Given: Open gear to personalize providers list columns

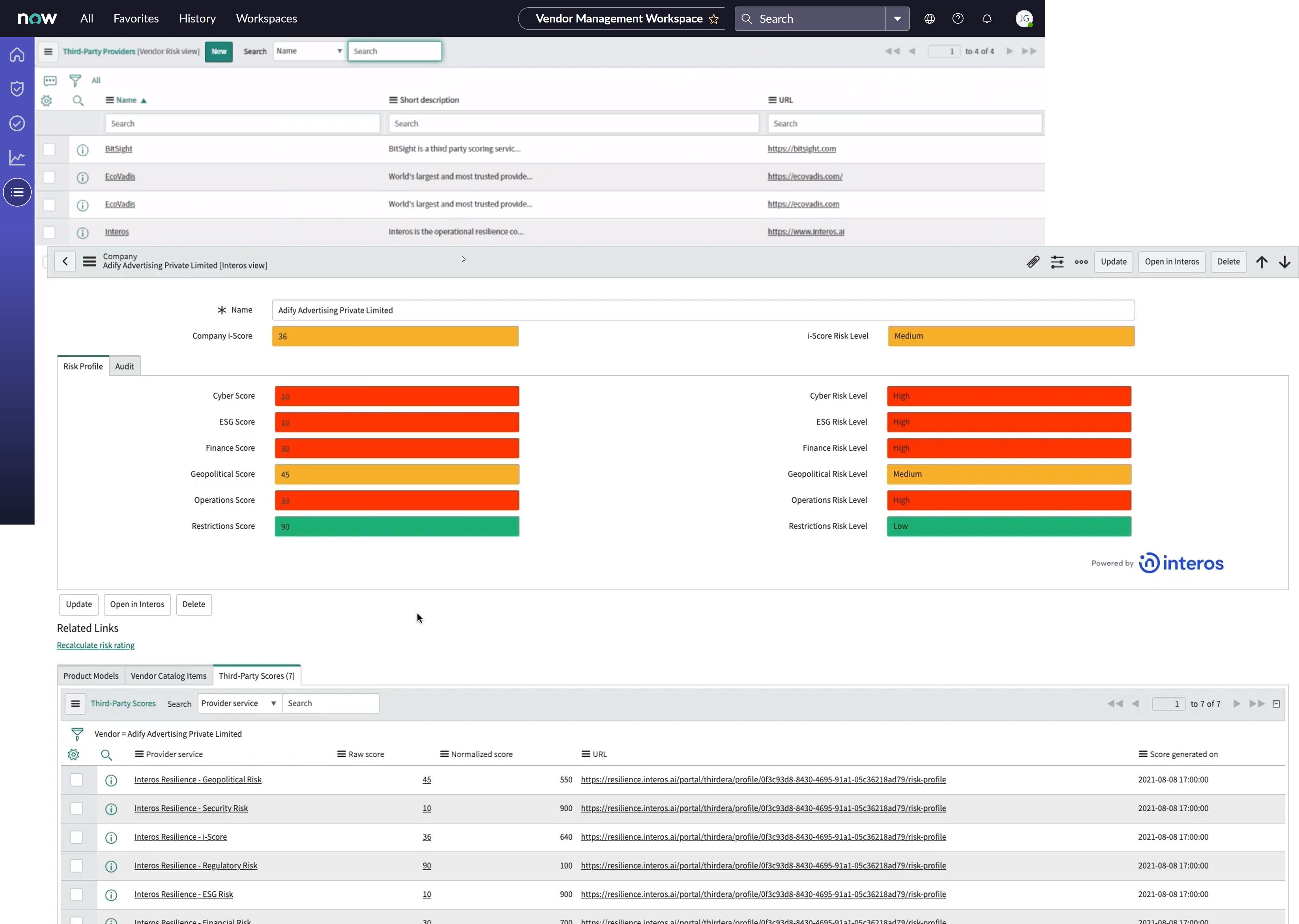Looking at the screenshot, I should [x=47, y=101].
